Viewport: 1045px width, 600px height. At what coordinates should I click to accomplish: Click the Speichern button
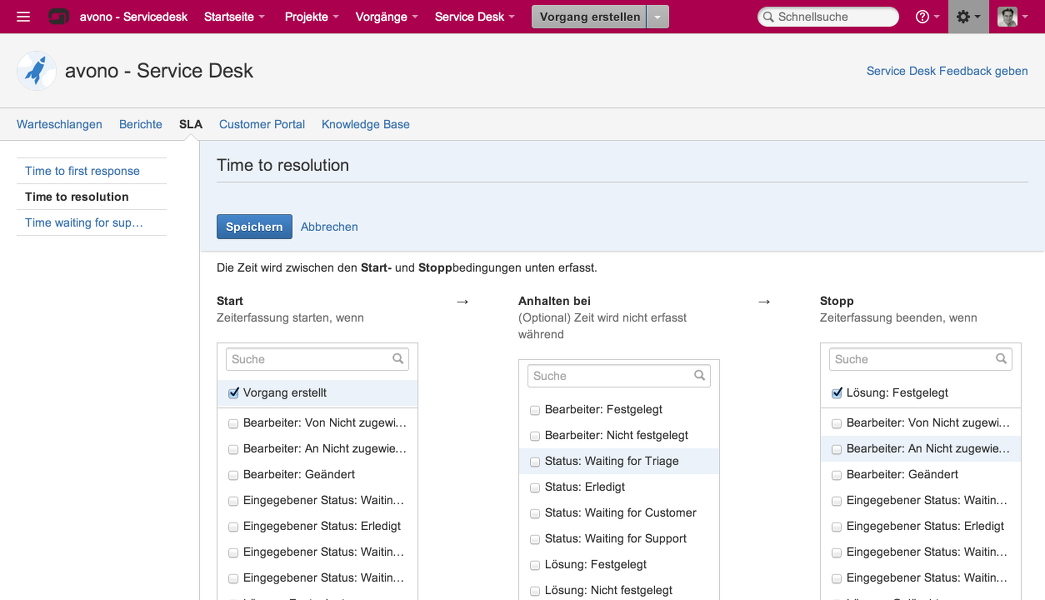[254, 227]
